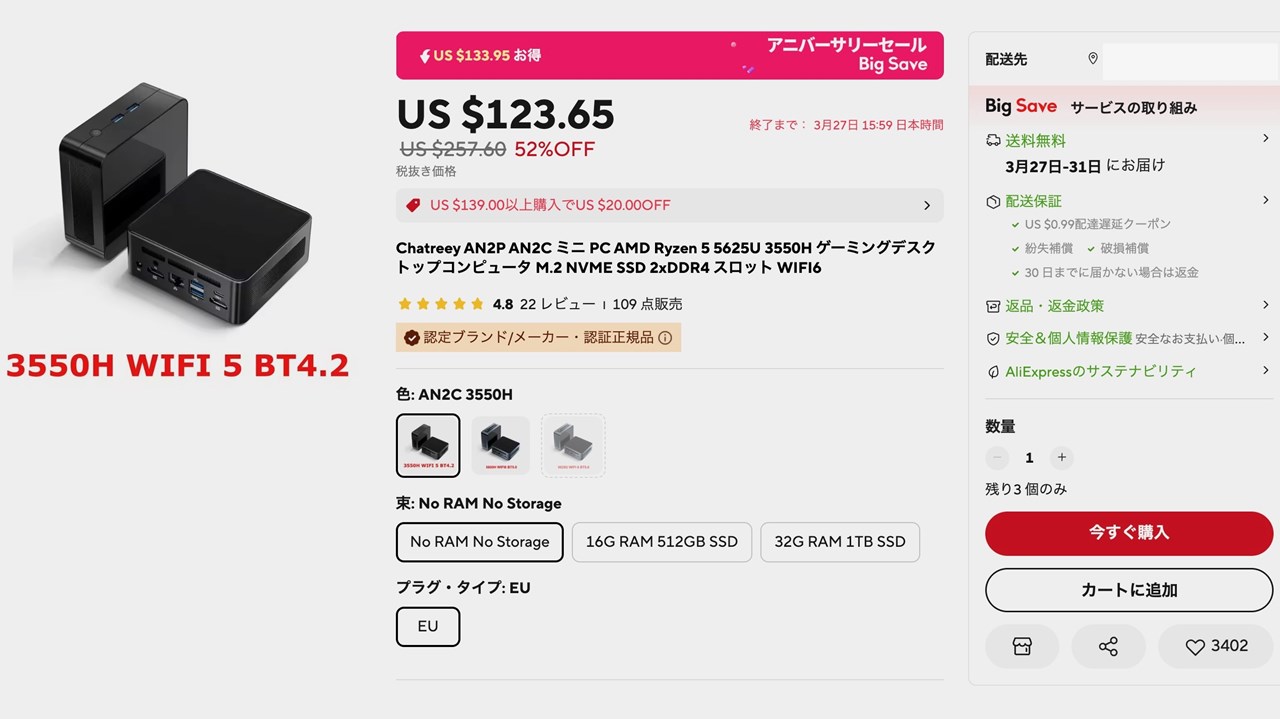Expand the 返品・返金政策 section chevron
1280x719 pixels.
click(1265, 306)
